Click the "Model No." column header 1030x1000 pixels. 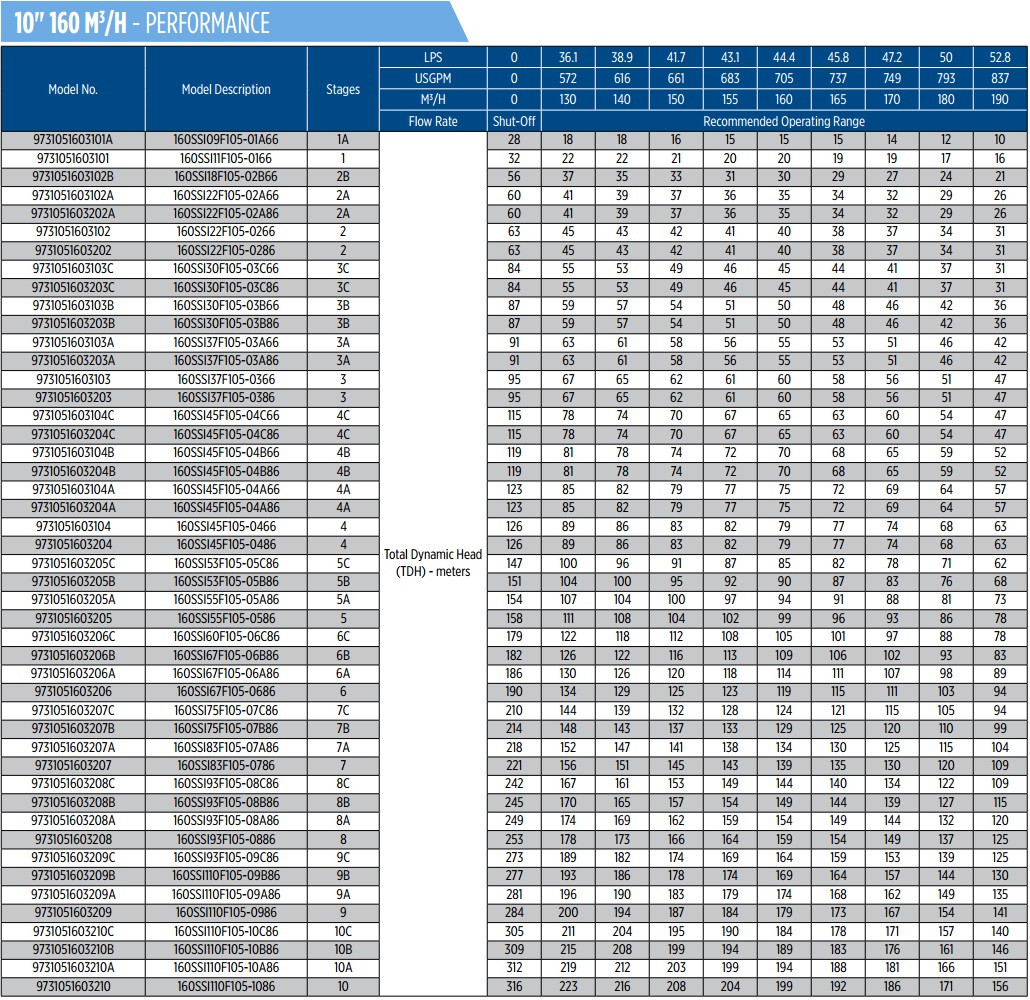coord(73,89)
